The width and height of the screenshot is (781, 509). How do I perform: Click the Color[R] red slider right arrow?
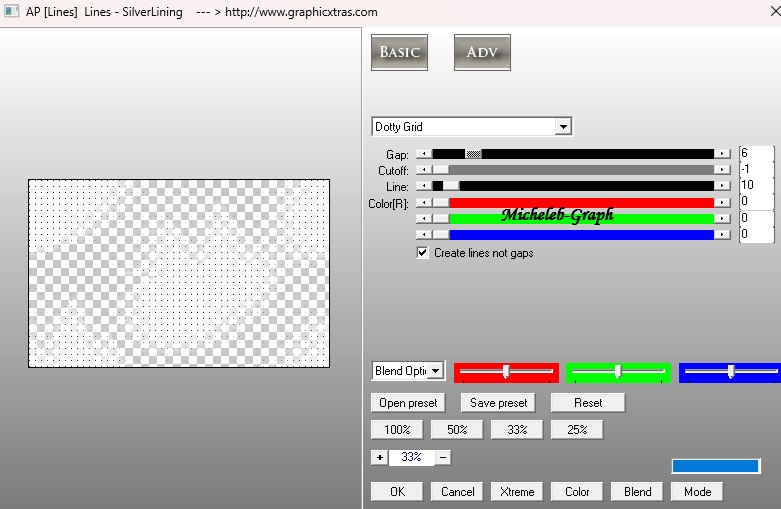point(722,202)
